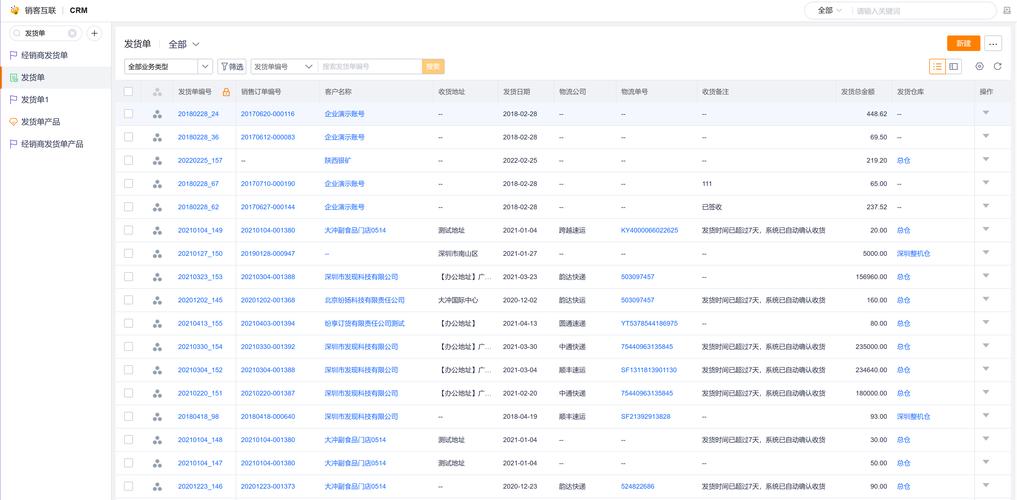Viewport: 1017px width, 500px height.
Task: Open the 全部 scope dropdown in global search
Action: point(829,10)
